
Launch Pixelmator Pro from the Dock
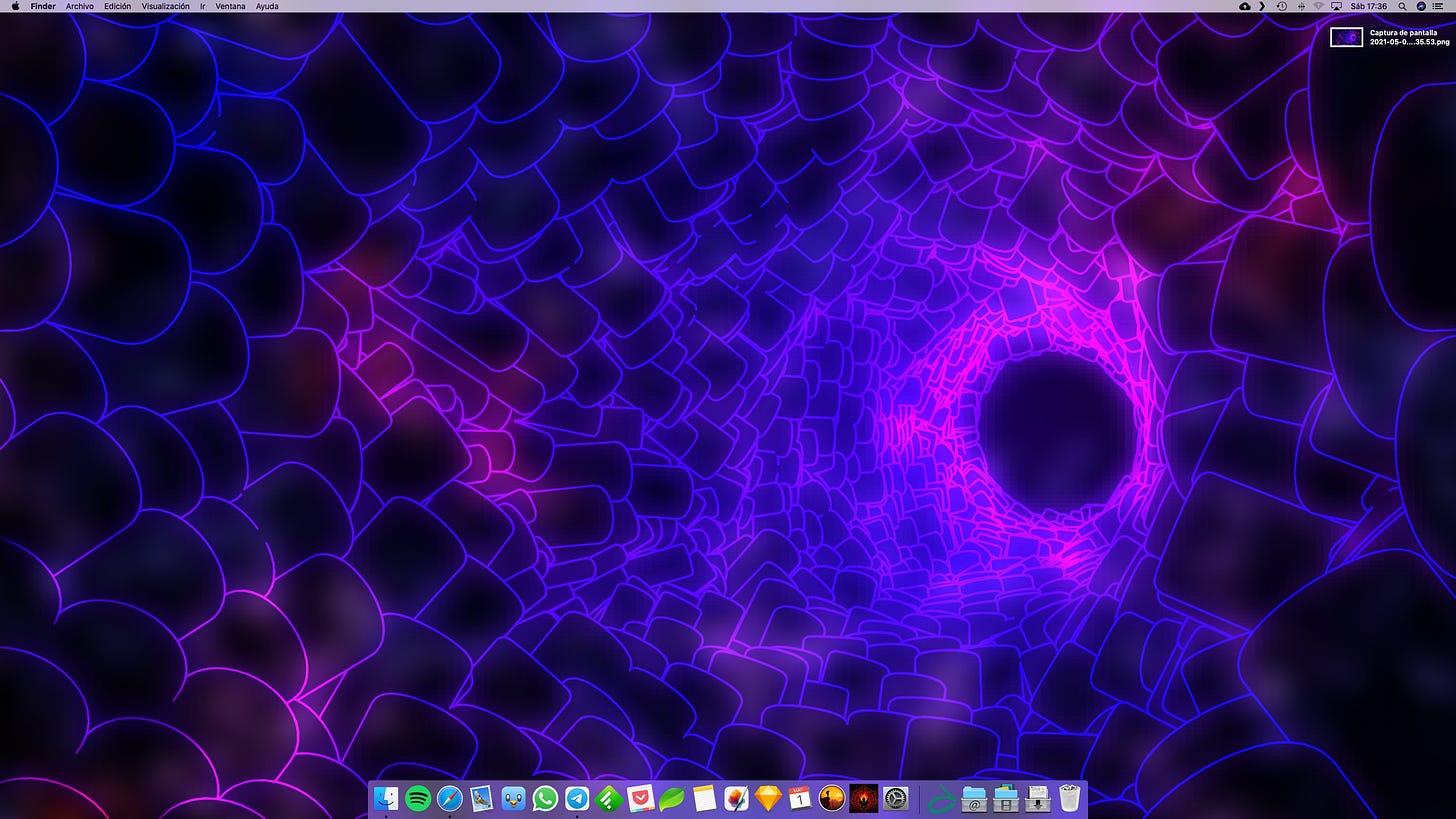[736, 798]
